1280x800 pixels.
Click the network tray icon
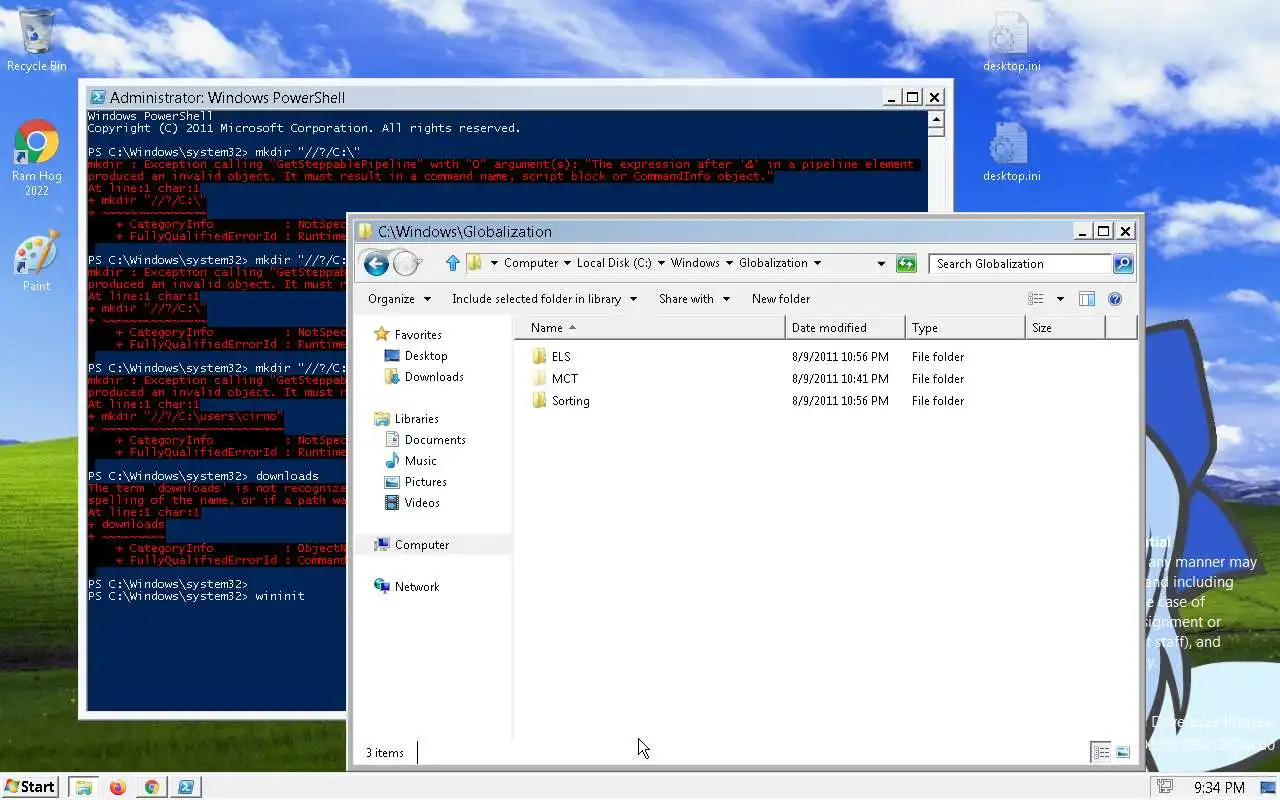click(x=1163, y=787)
